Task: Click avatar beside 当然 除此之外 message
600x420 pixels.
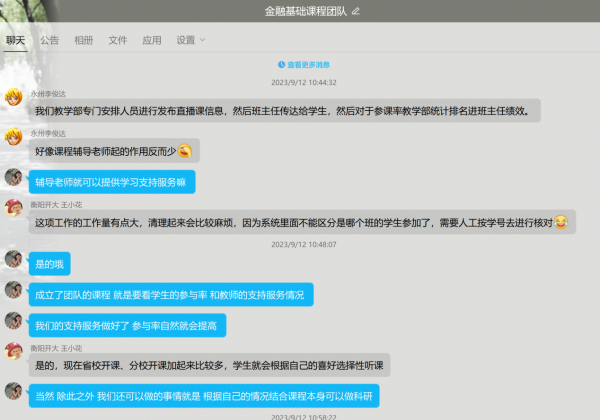Action: tap(14, 390)
